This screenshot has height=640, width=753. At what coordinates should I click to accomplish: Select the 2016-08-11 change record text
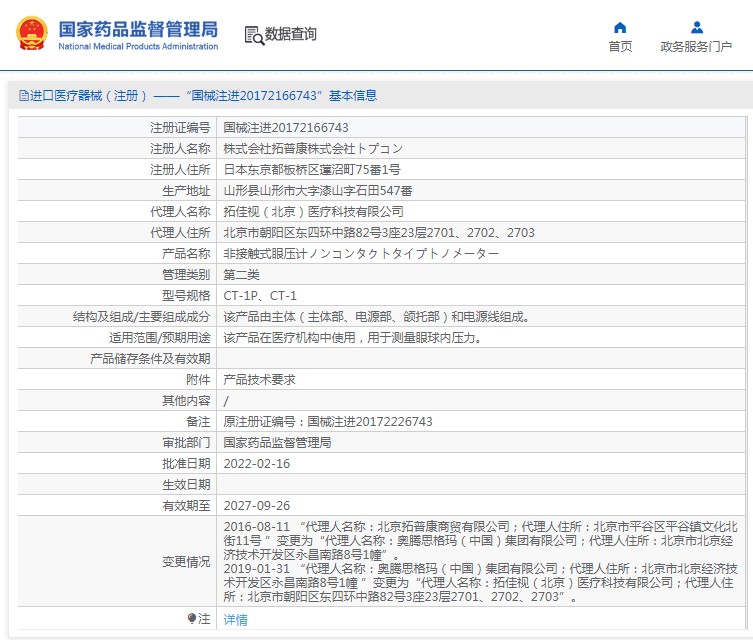coord(480,541)
